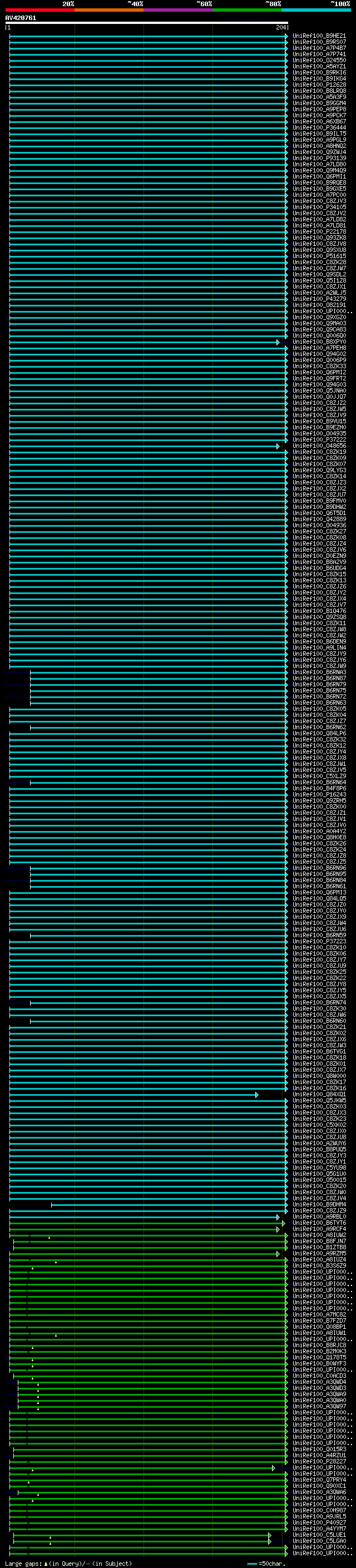Select the query name AV420761
Viewport: 356px width, 1568px height.
(21, 18)
